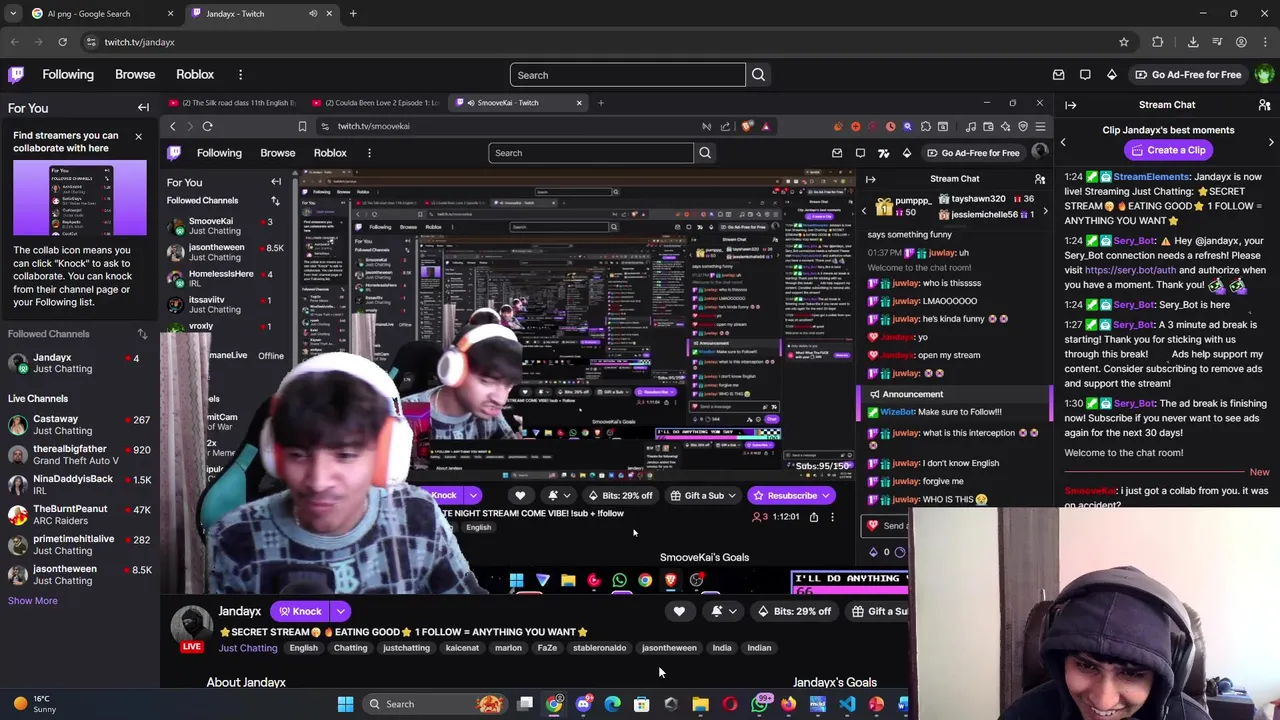
Task: Open Visual Studio Code from the taskbar
Action: pyautogui.click(x=847, y=704)
